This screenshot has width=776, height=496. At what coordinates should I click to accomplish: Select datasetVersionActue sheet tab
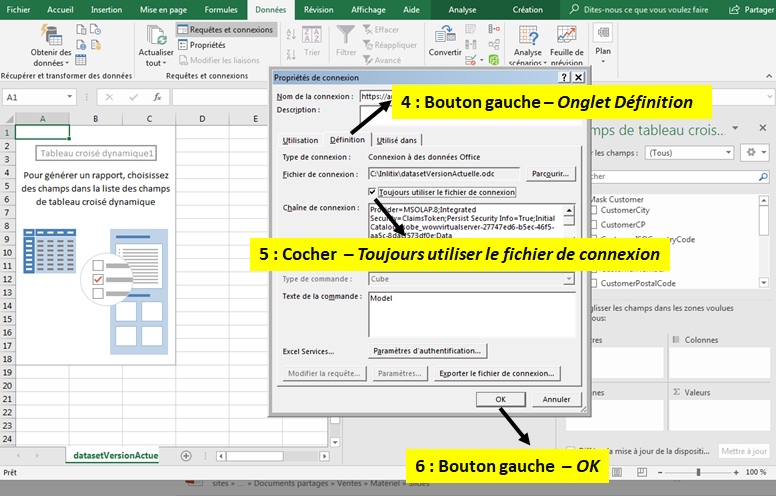[x=115, y=455]
